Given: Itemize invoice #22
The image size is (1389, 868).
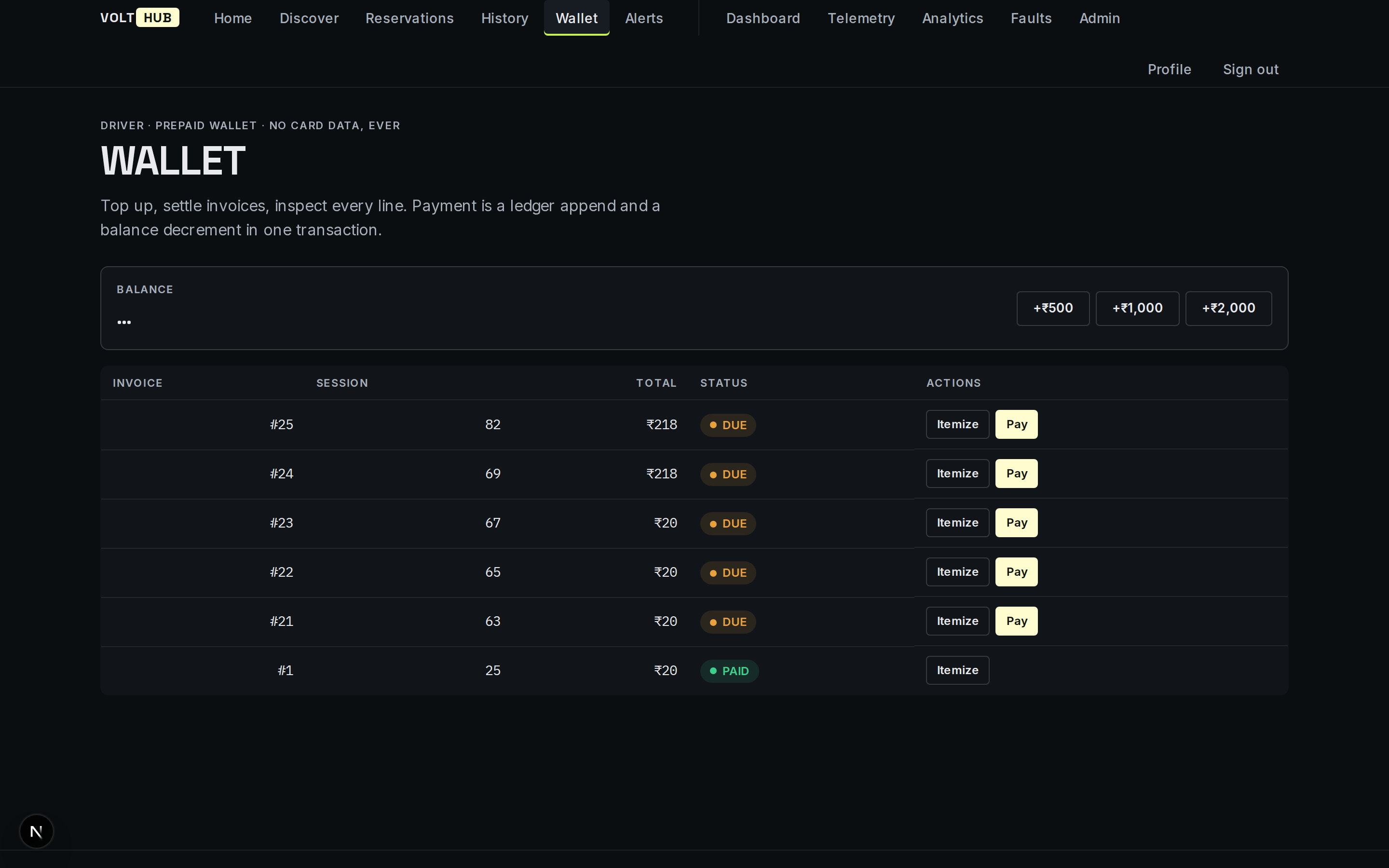Looking at the screenshot, I should (957, 572).
